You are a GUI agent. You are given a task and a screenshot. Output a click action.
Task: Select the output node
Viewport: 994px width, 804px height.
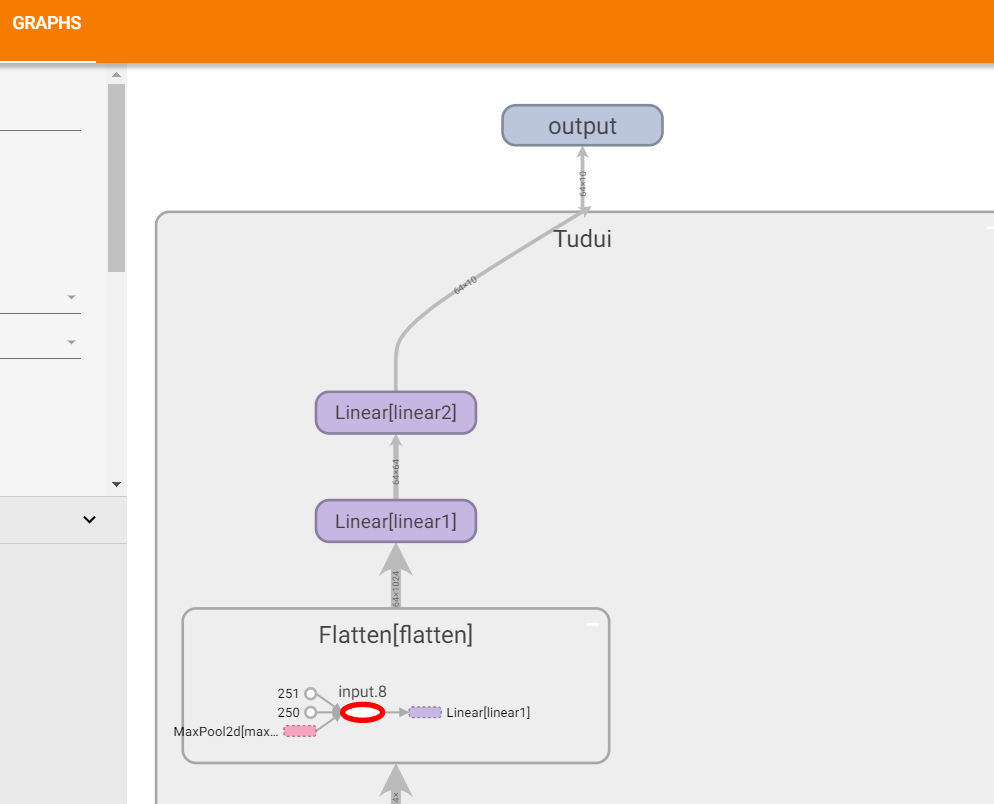pyautogui.click(x=582, y=126)
